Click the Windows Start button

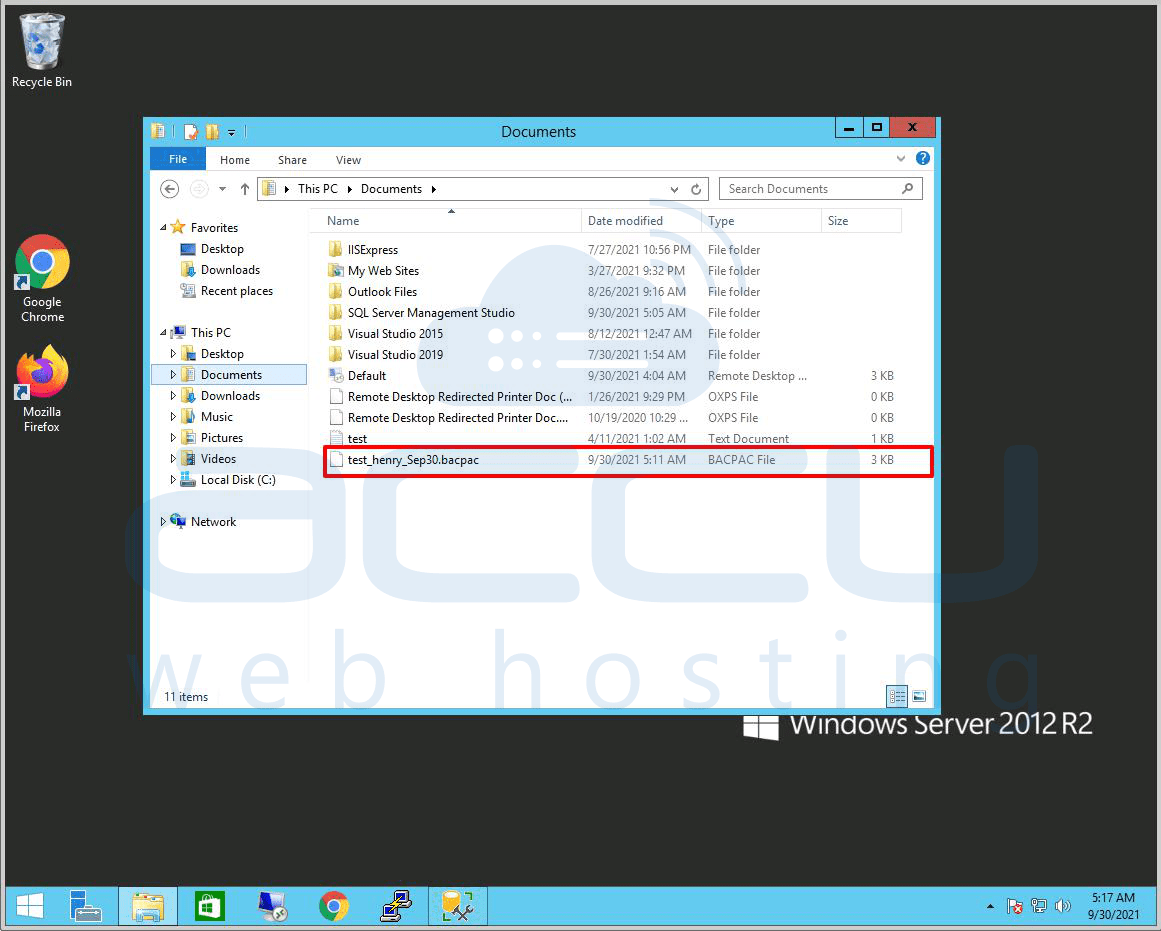coord(30,906)
